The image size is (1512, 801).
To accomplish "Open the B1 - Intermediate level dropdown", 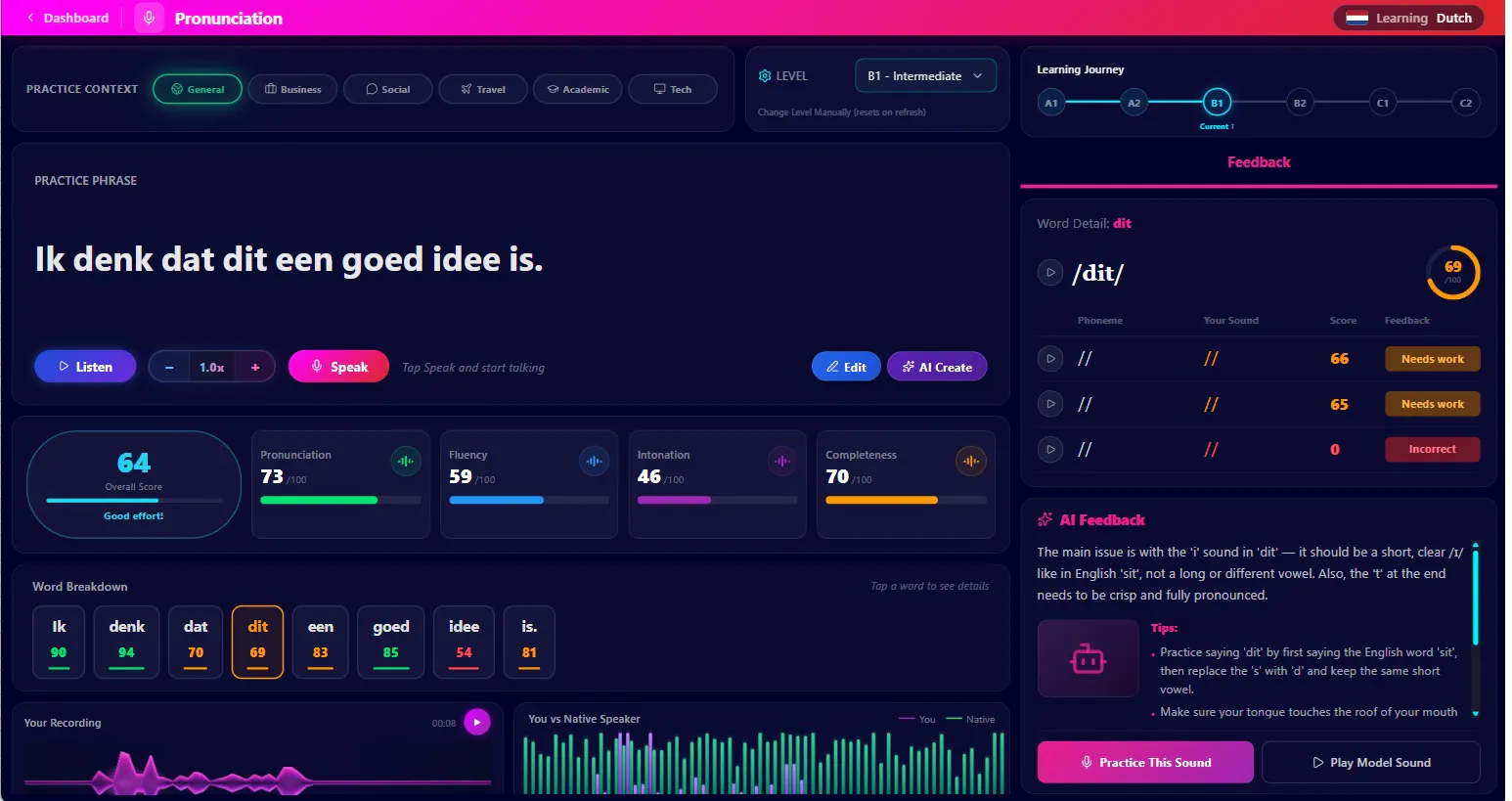I will click(x=925, y=75).
